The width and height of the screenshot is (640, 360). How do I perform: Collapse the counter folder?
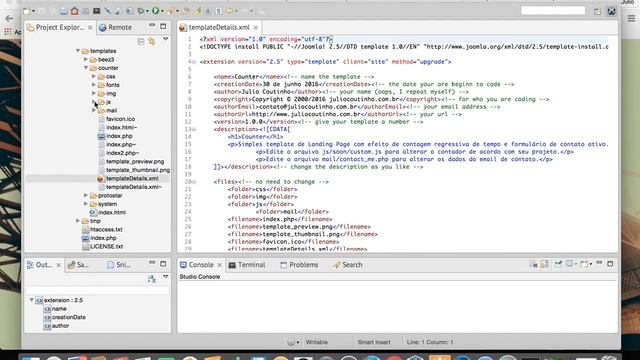(x=86, y=68)
